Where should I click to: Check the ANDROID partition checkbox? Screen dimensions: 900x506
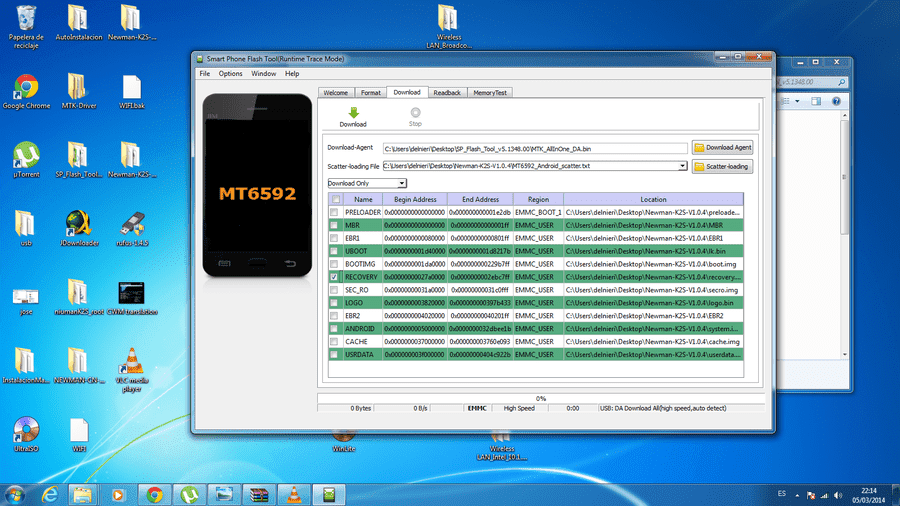tap(334, 329)
